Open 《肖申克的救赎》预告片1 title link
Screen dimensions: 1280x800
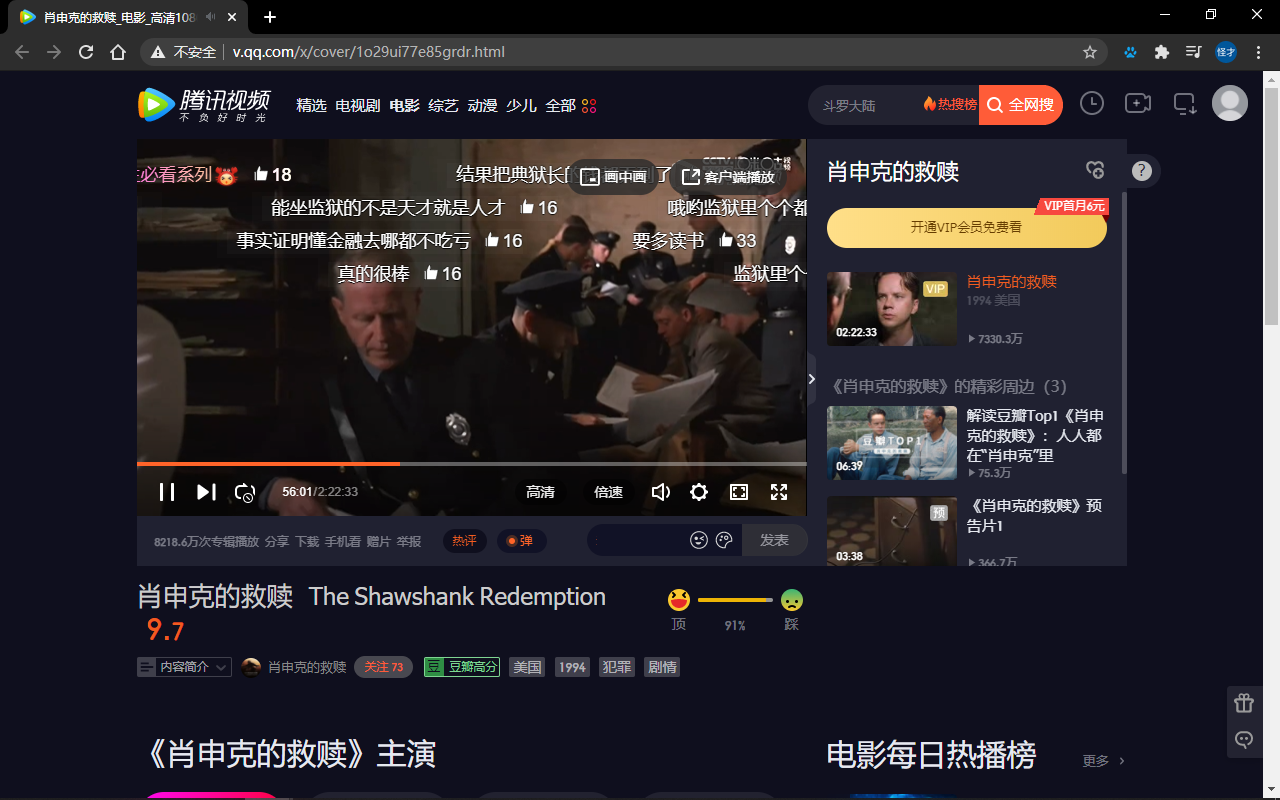(1034, 516)
